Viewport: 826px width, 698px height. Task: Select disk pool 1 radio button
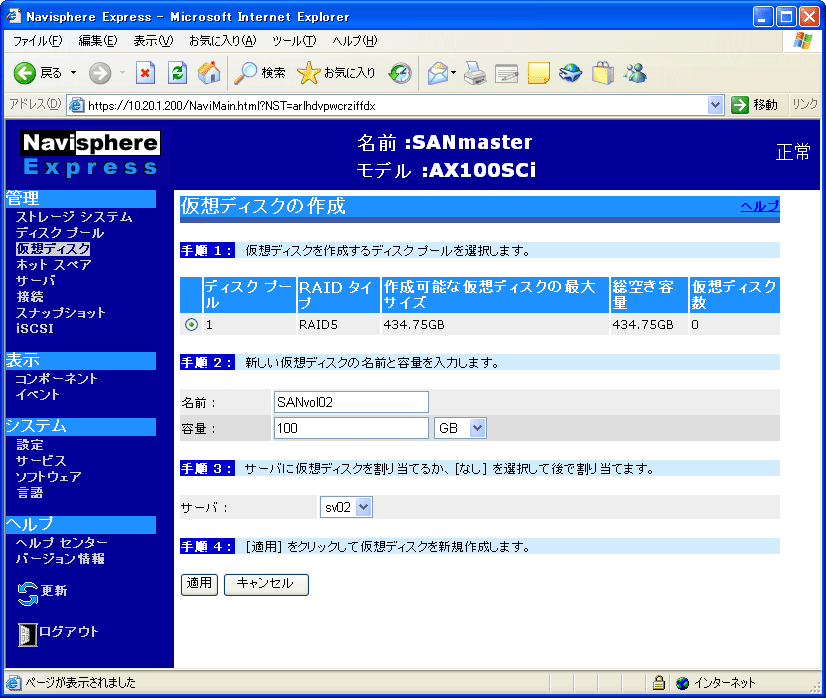click(x=191, y=325)
